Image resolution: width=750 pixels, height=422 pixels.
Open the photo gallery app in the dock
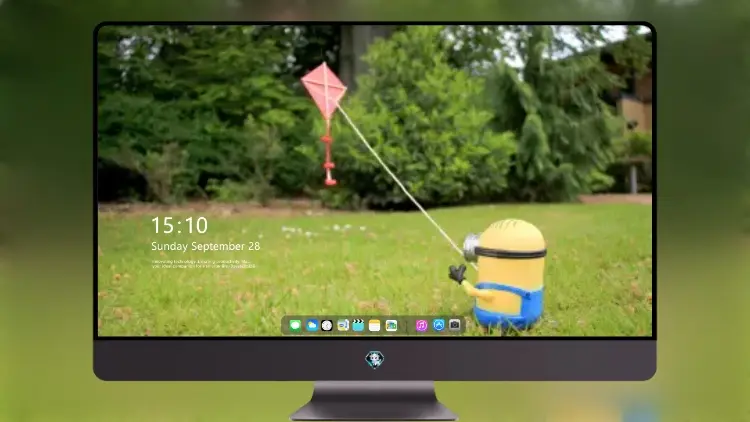click(391, 326)
